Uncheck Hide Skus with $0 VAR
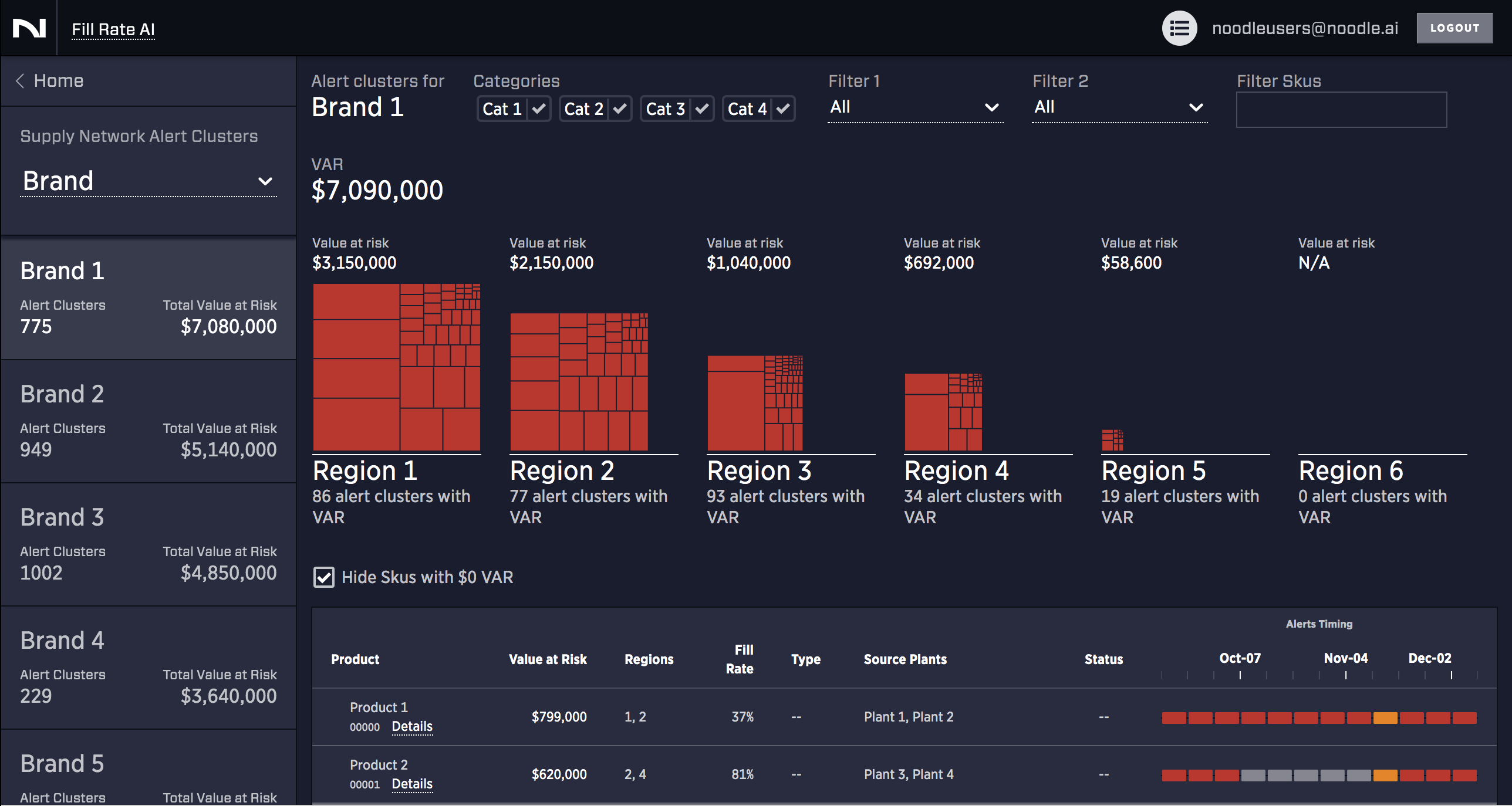1512x806 pixels. click(323, 578)
